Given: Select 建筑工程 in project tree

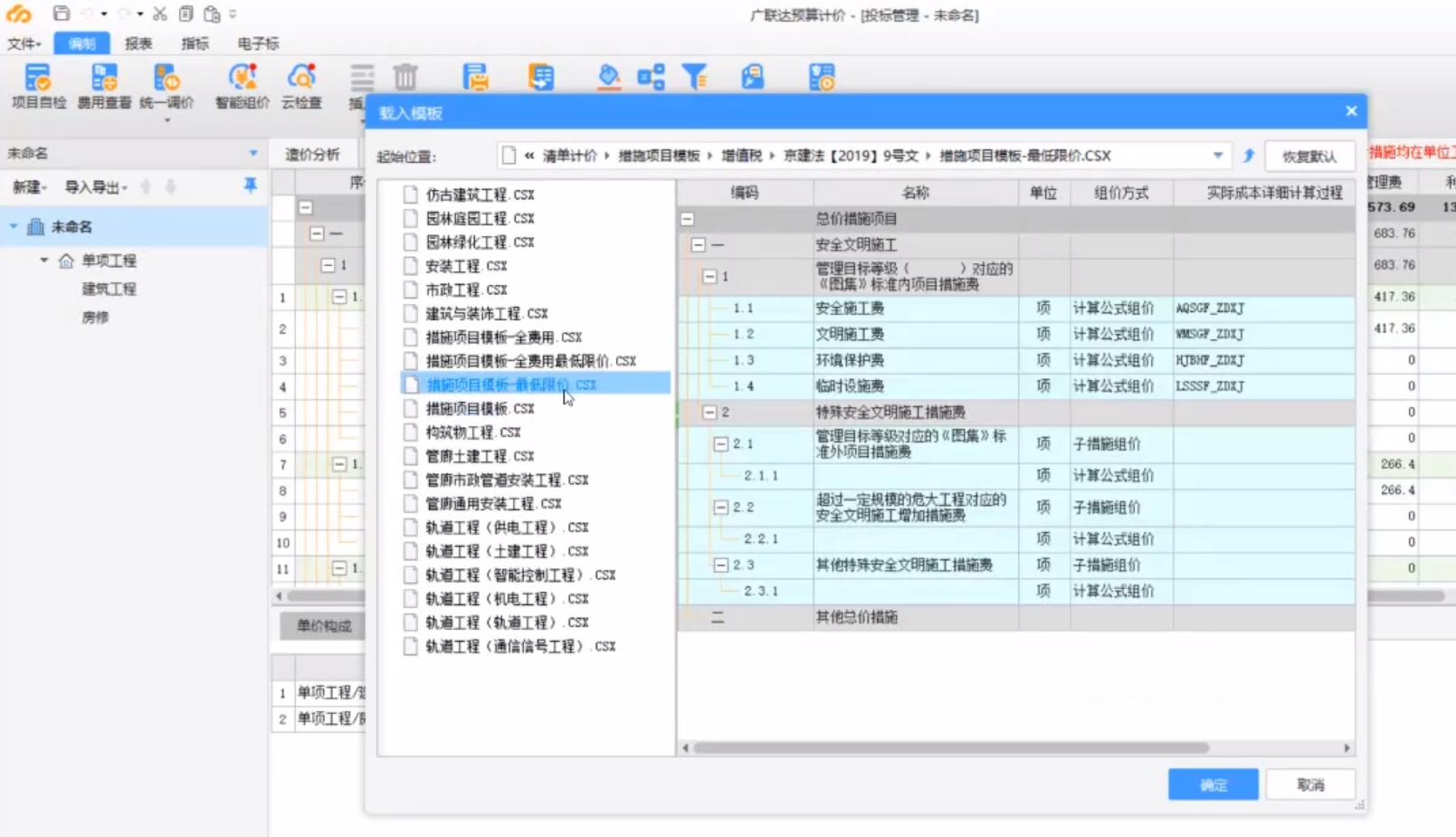Looking at the screenshot, I should [109, 289].
